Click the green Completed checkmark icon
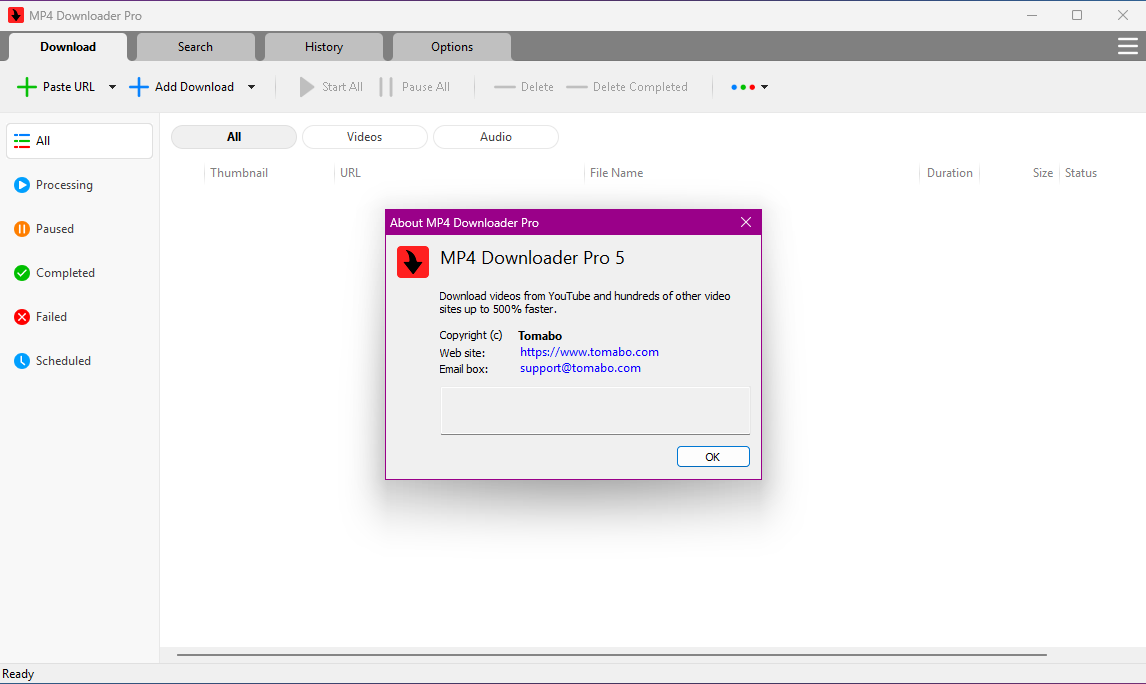Screen dimensions: 1146x684 tap(22, 273)
